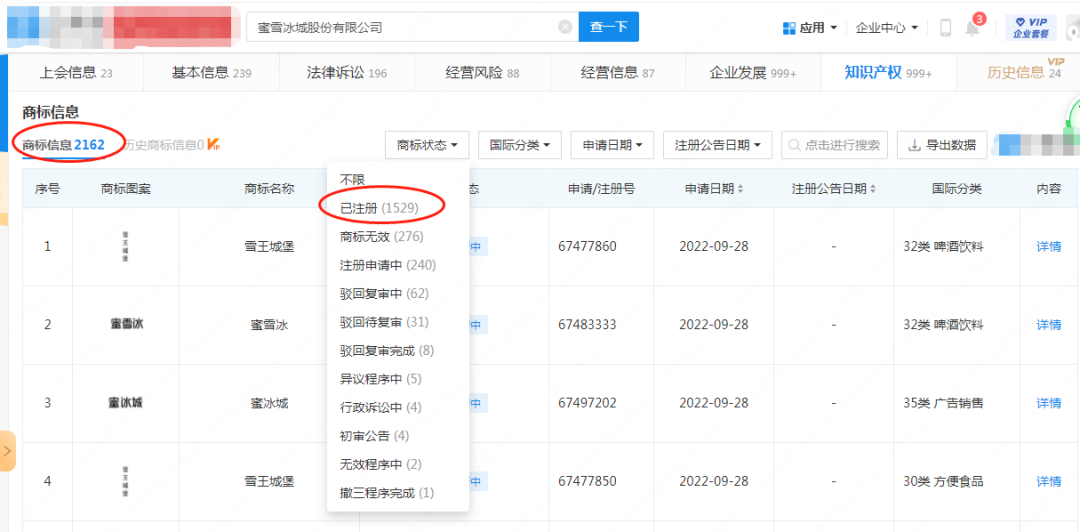Switch to 基本信息 tab

pyautogui.click(x=211, y=73)
